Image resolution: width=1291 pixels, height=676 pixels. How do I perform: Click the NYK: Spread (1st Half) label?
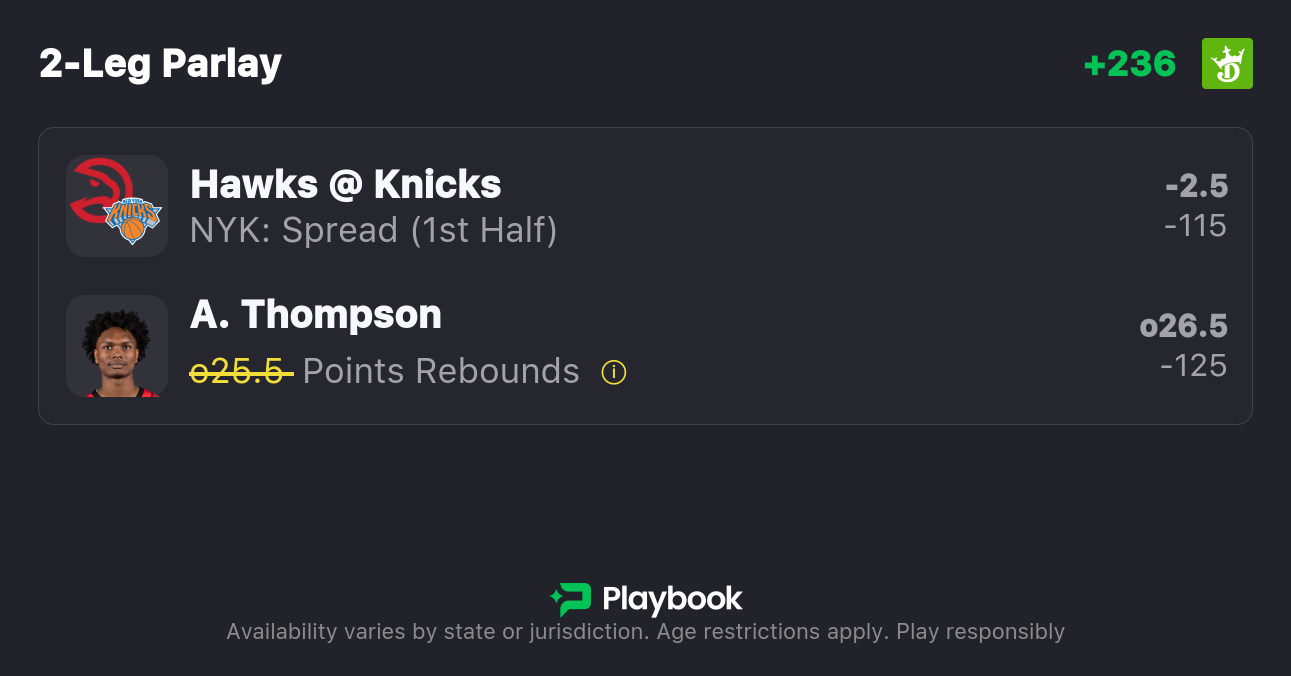point(373,230)
